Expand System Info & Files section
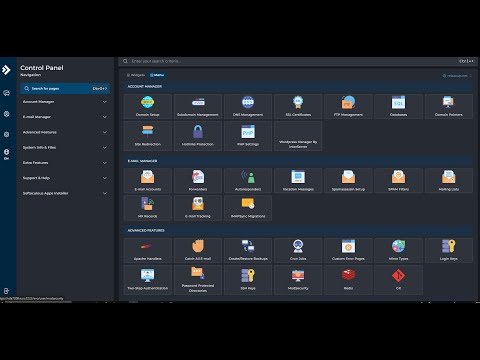 point(65,147)
